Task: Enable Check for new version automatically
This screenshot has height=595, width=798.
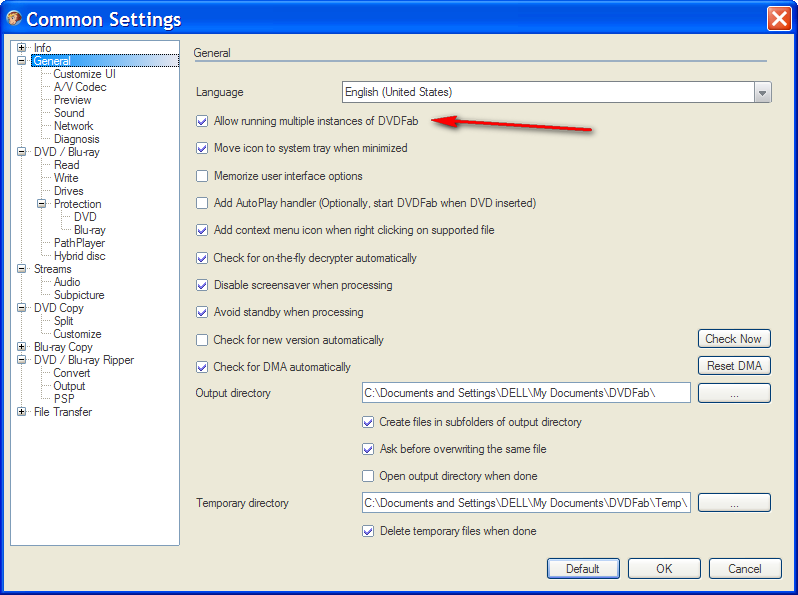Action: [202, 340]
